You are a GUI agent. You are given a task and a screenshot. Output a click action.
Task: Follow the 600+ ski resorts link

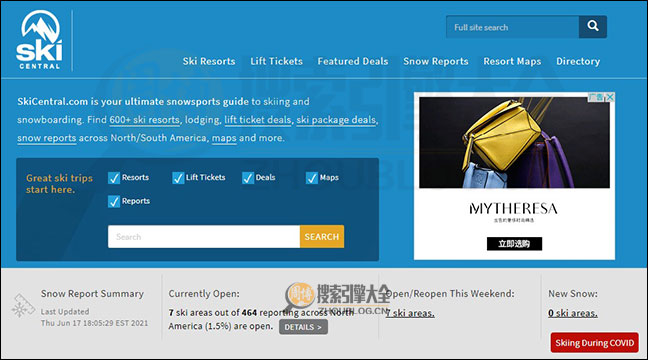145,120
